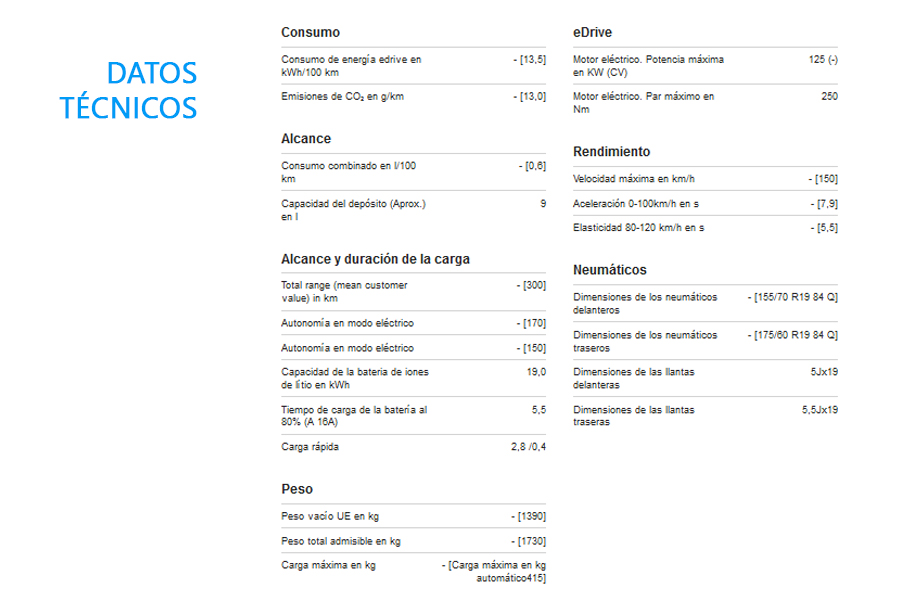
Task: Select the Alcance section heading
Action: pos(306,139)
